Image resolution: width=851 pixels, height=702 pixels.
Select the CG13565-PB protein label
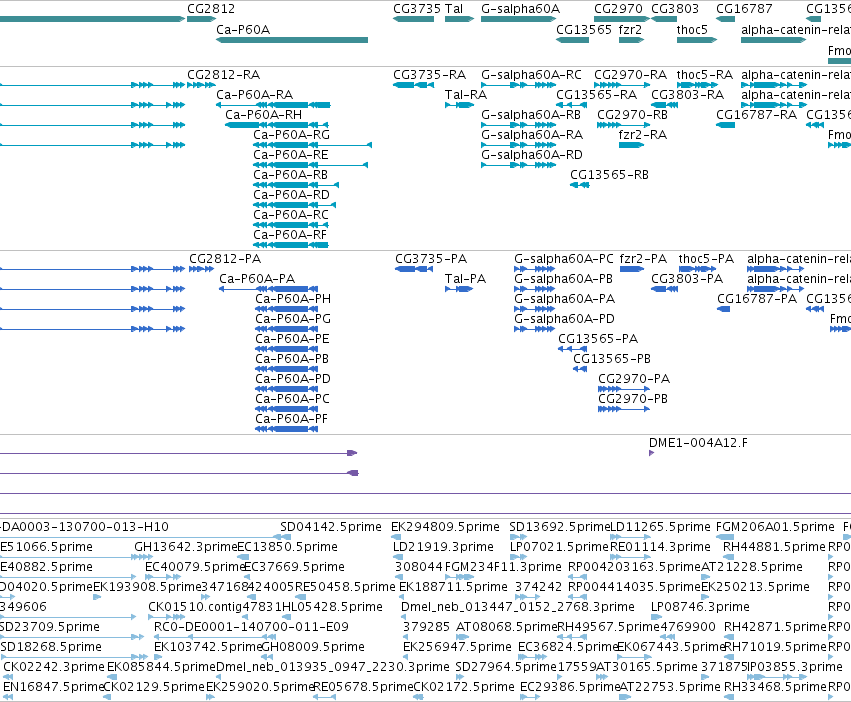pyautogui.click(x=612, y=359)
